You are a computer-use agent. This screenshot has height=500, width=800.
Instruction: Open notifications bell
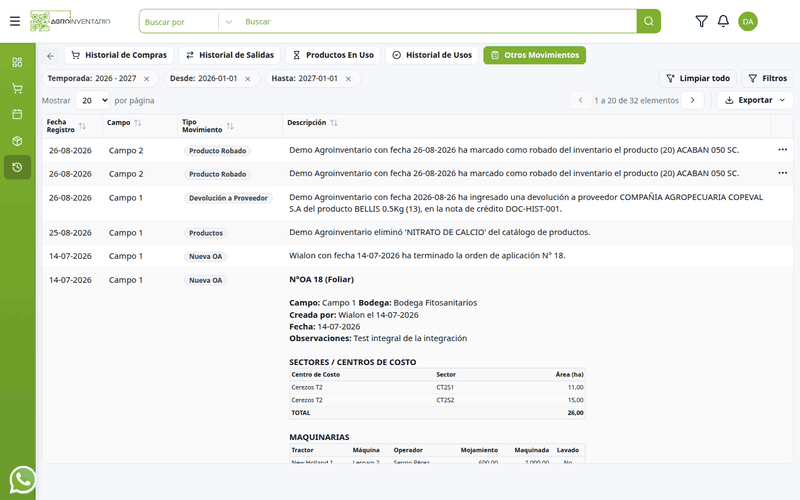click(723, 21)
